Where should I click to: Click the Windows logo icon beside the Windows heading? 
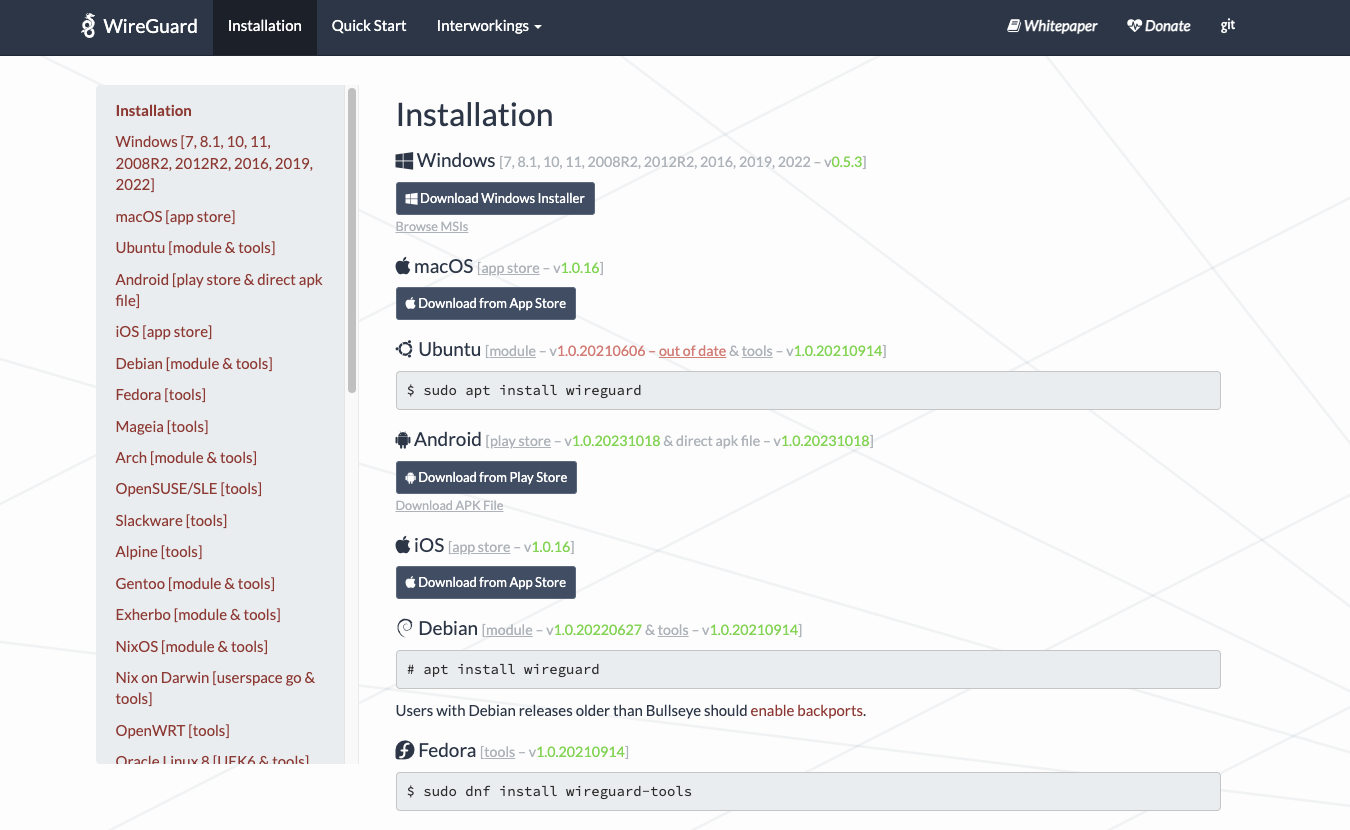(405, 161)
